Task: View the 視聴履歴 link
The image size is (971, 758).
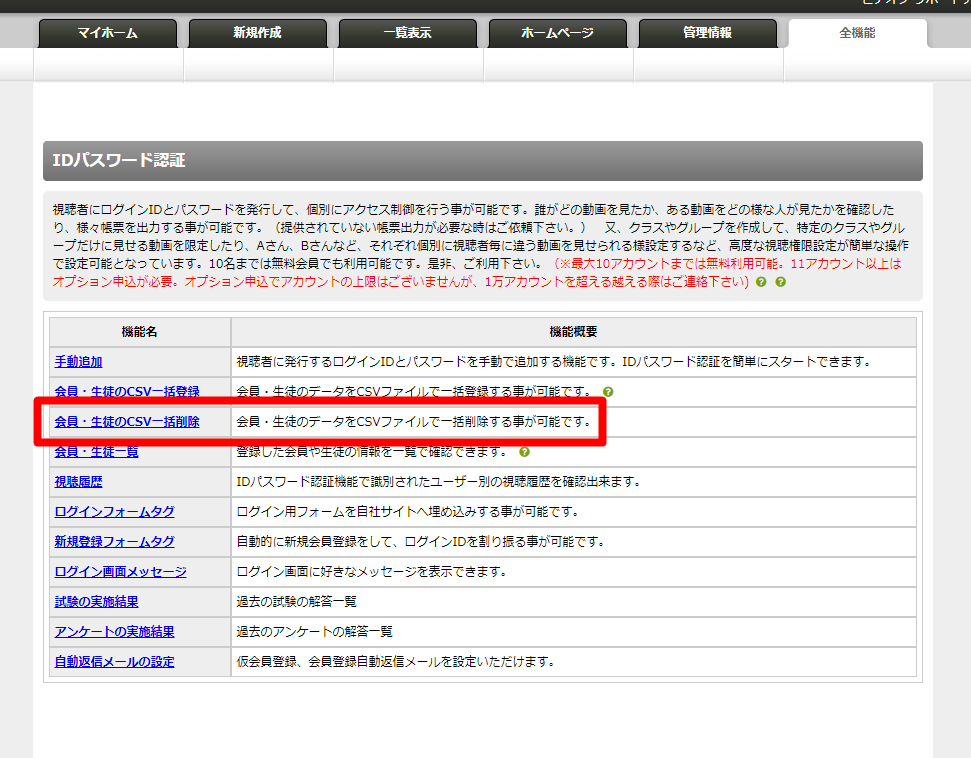Action: pos(78,482)
